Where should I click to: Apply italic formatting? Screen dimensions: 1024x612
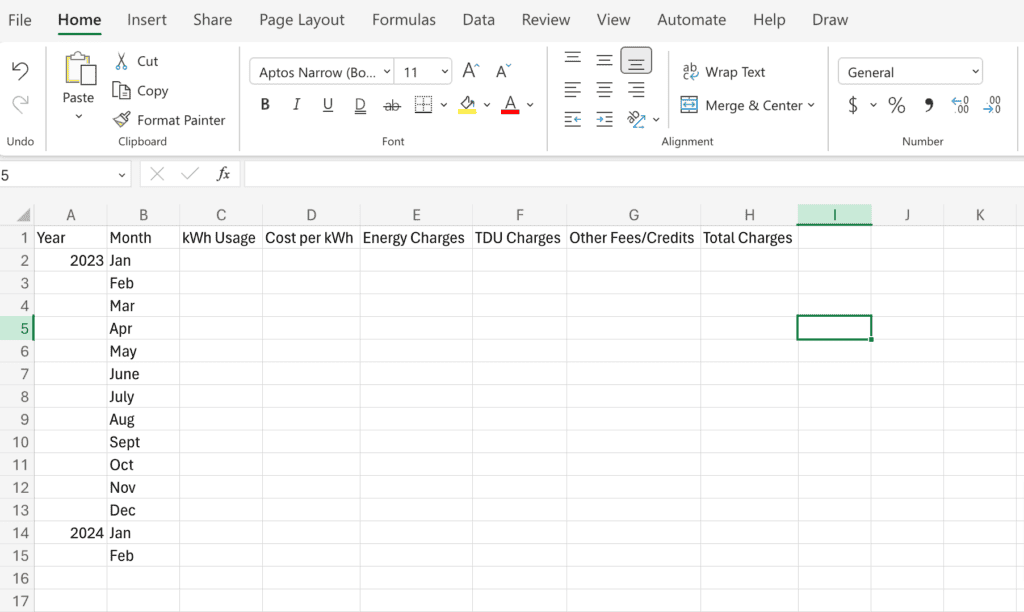(x=296, y=104)
